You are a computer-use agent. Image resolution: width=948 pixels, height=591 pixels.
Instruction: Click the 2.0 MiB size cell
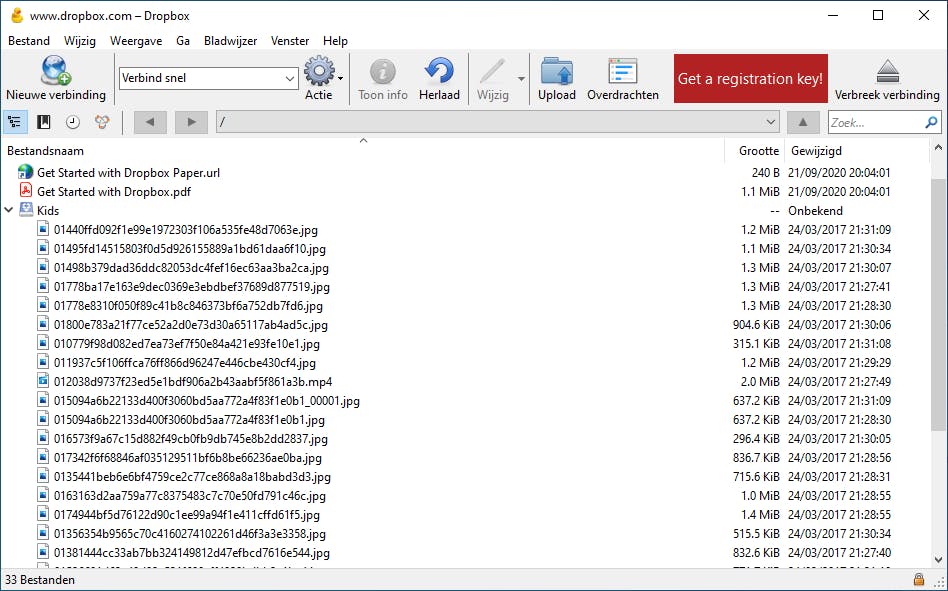pyautogui.click(x=760, y=382)
